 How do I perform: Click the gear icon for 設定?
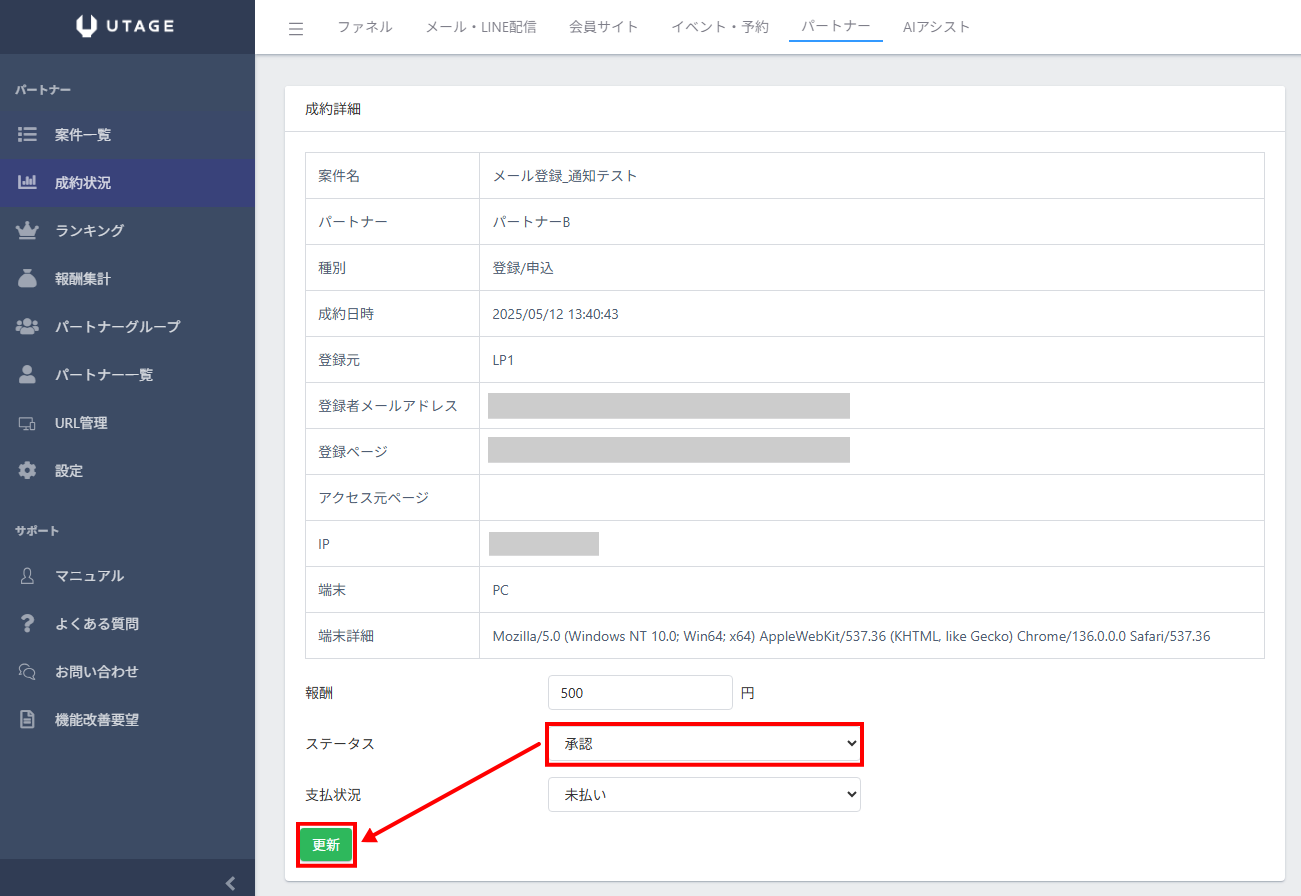pyautogui.click(x=28, y=471)
